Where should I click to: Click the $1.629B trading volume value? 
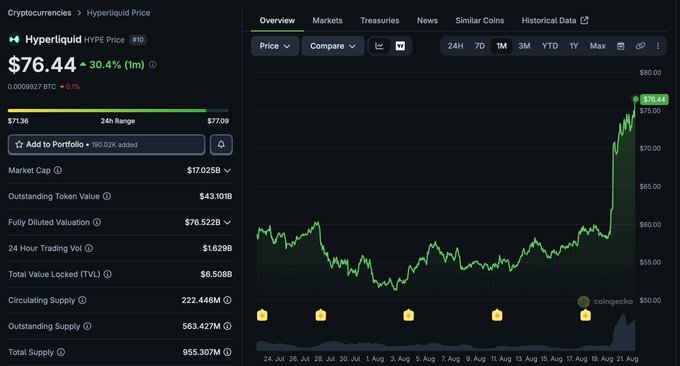click(x=217, y=248)
